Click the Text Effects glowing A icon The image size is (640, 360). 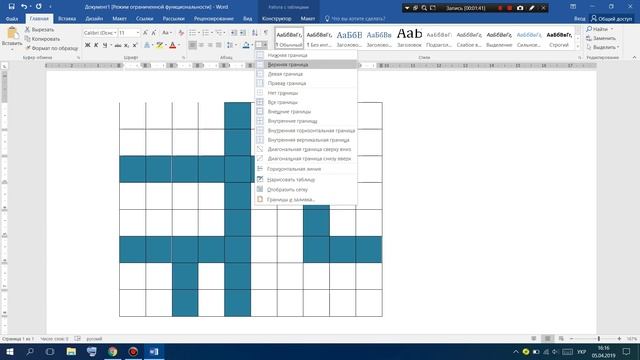[148, 45]
